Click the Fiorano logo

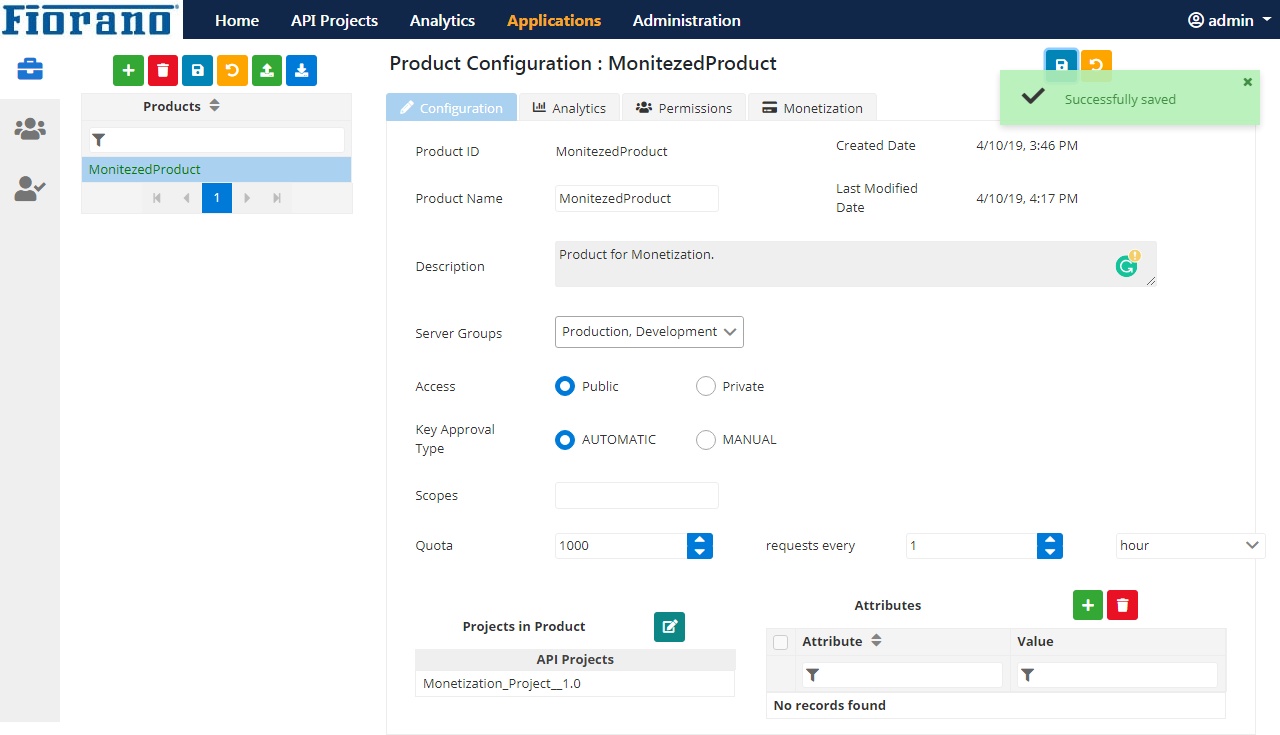tap(91, 19)
